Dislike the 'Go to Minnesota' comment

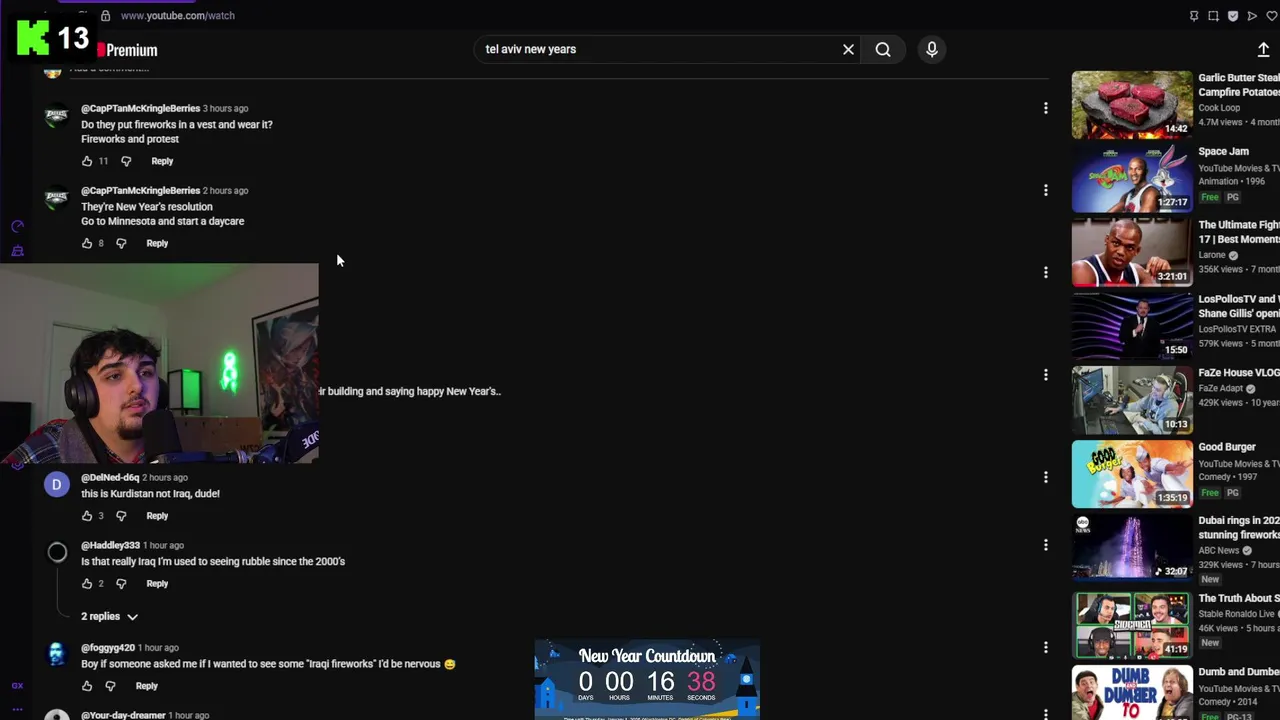point(121,243)
